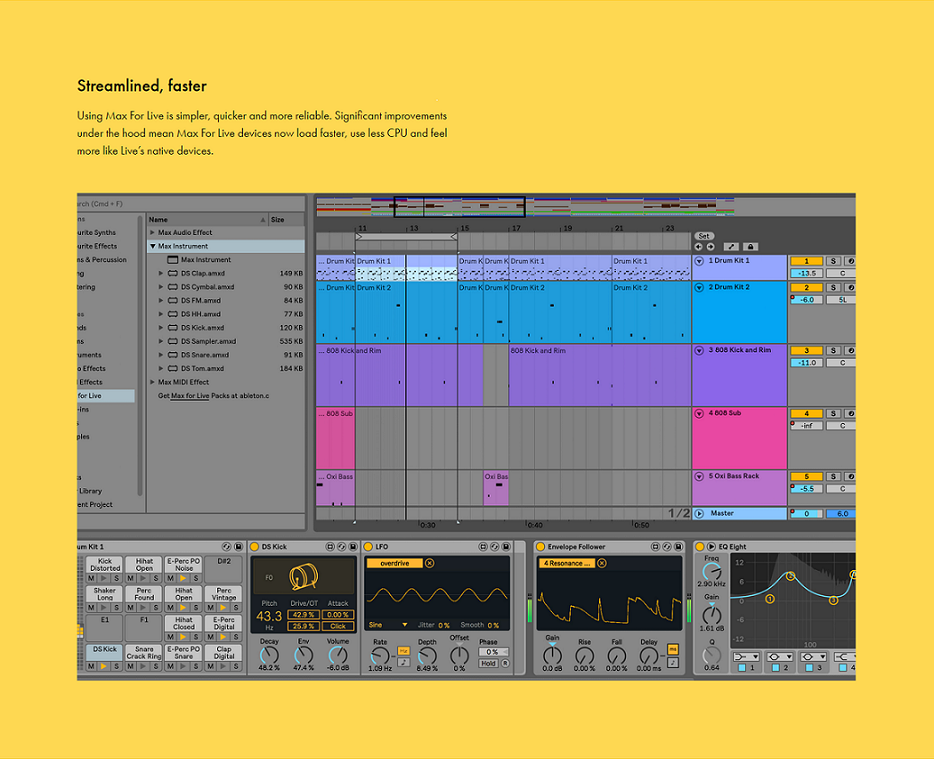Save the LFO device preset
Screen dimensions: 934x759
(506, 546)
